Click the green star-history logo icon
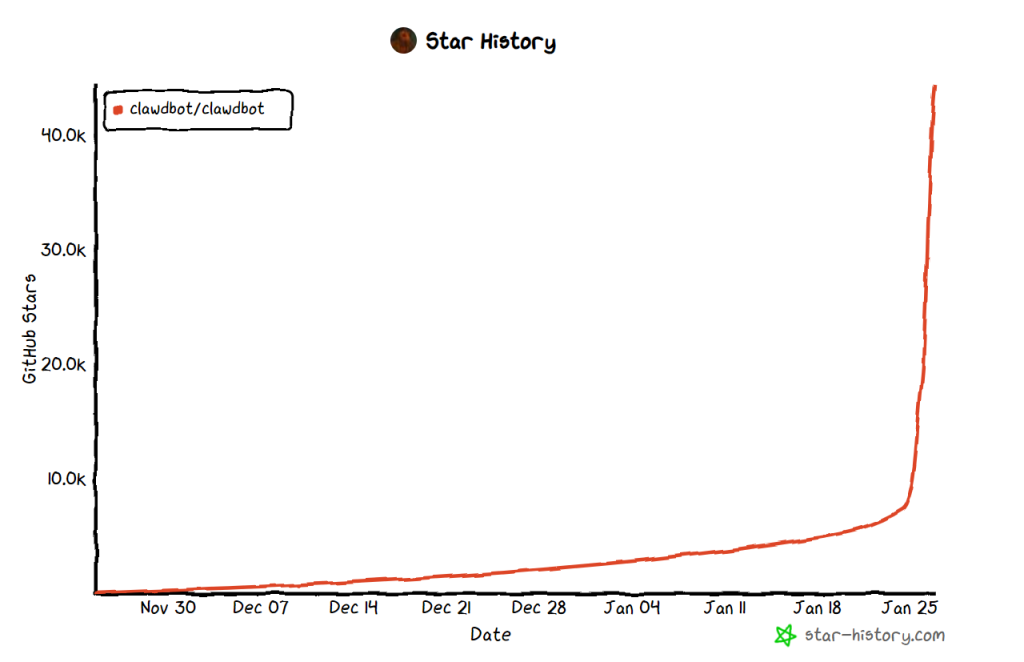The height and width of the screenshot is (662, 1024). pos(786,635)
